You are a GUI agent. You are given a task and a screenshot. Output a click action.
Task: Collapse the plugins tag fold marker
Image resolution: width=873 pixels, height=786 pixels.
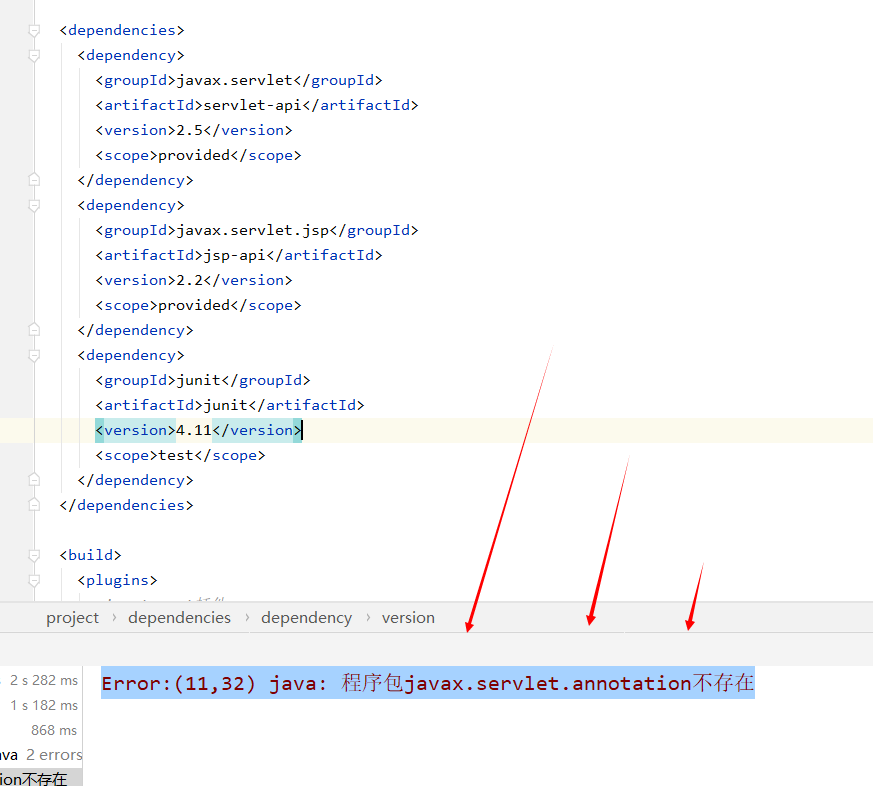pyautogui.click(x=34, y=581)
